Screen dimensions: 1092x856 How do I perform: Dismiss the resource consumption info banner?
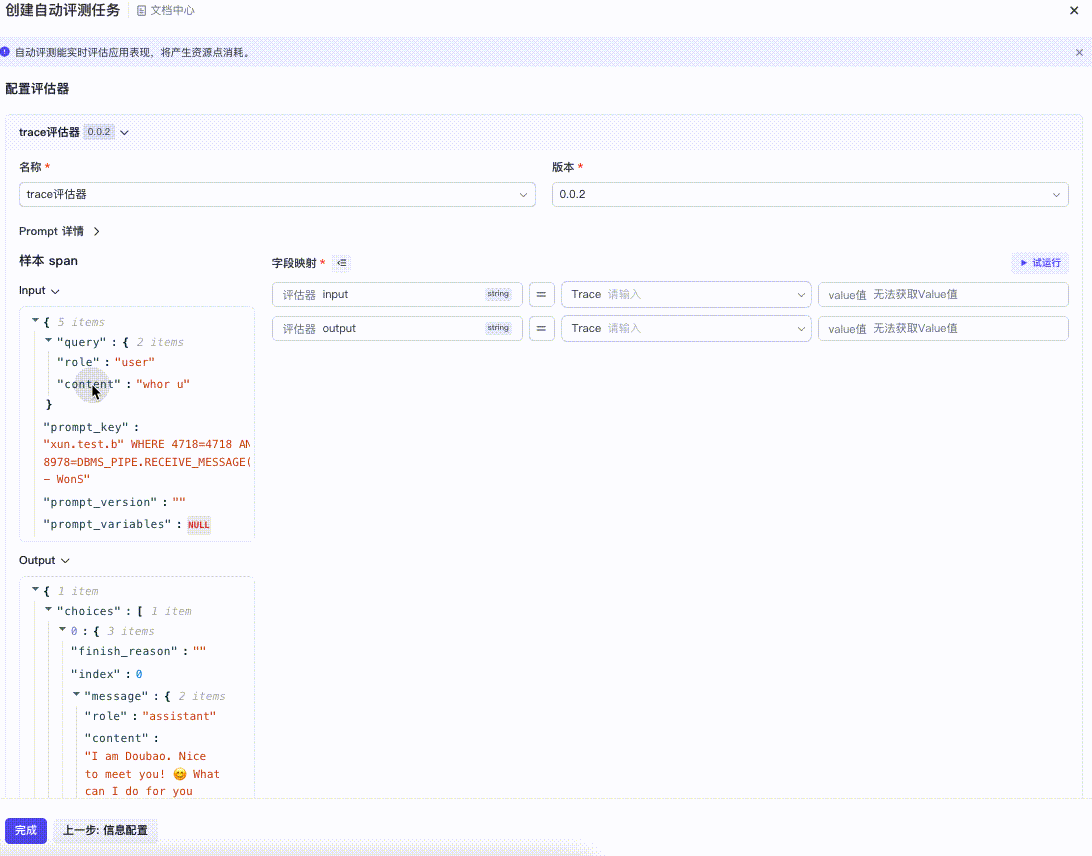coord(1079,52)
